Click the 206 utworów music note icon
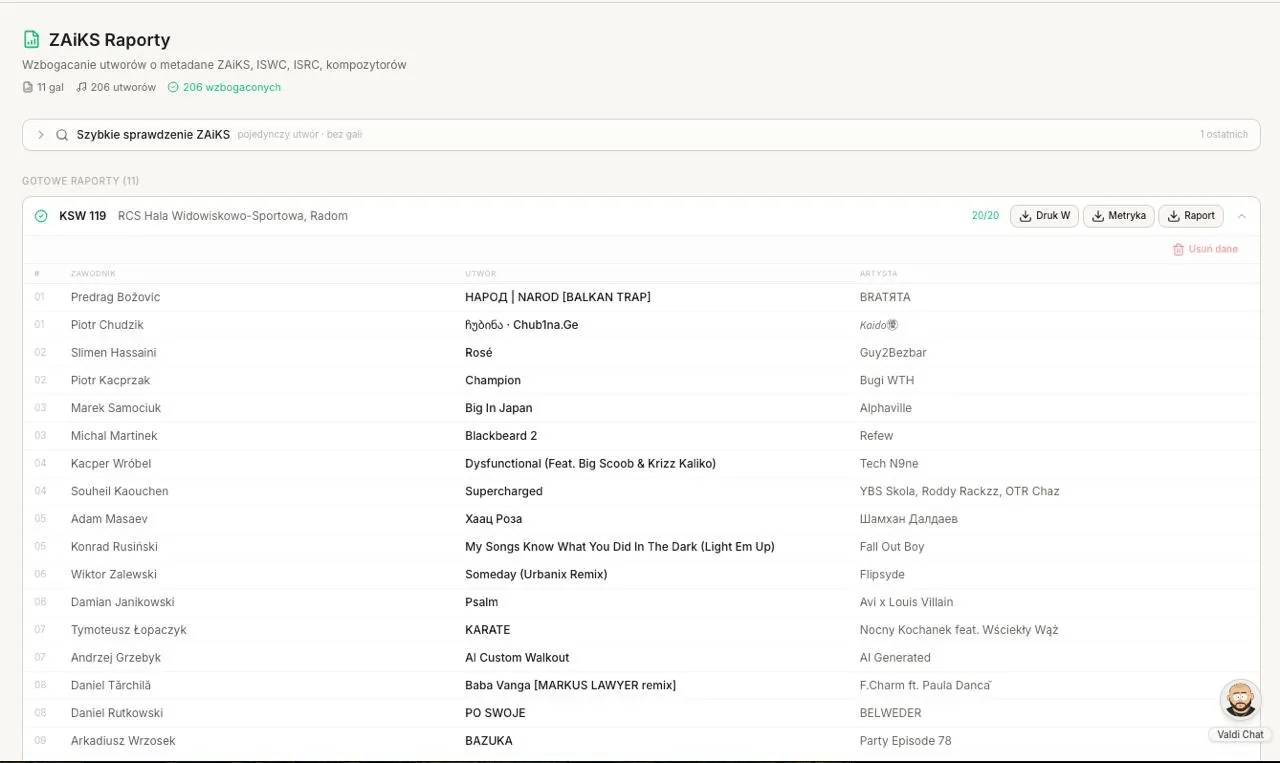This screenshot has width=1280, height=763. pyautogui.click(x=82, y=87)
